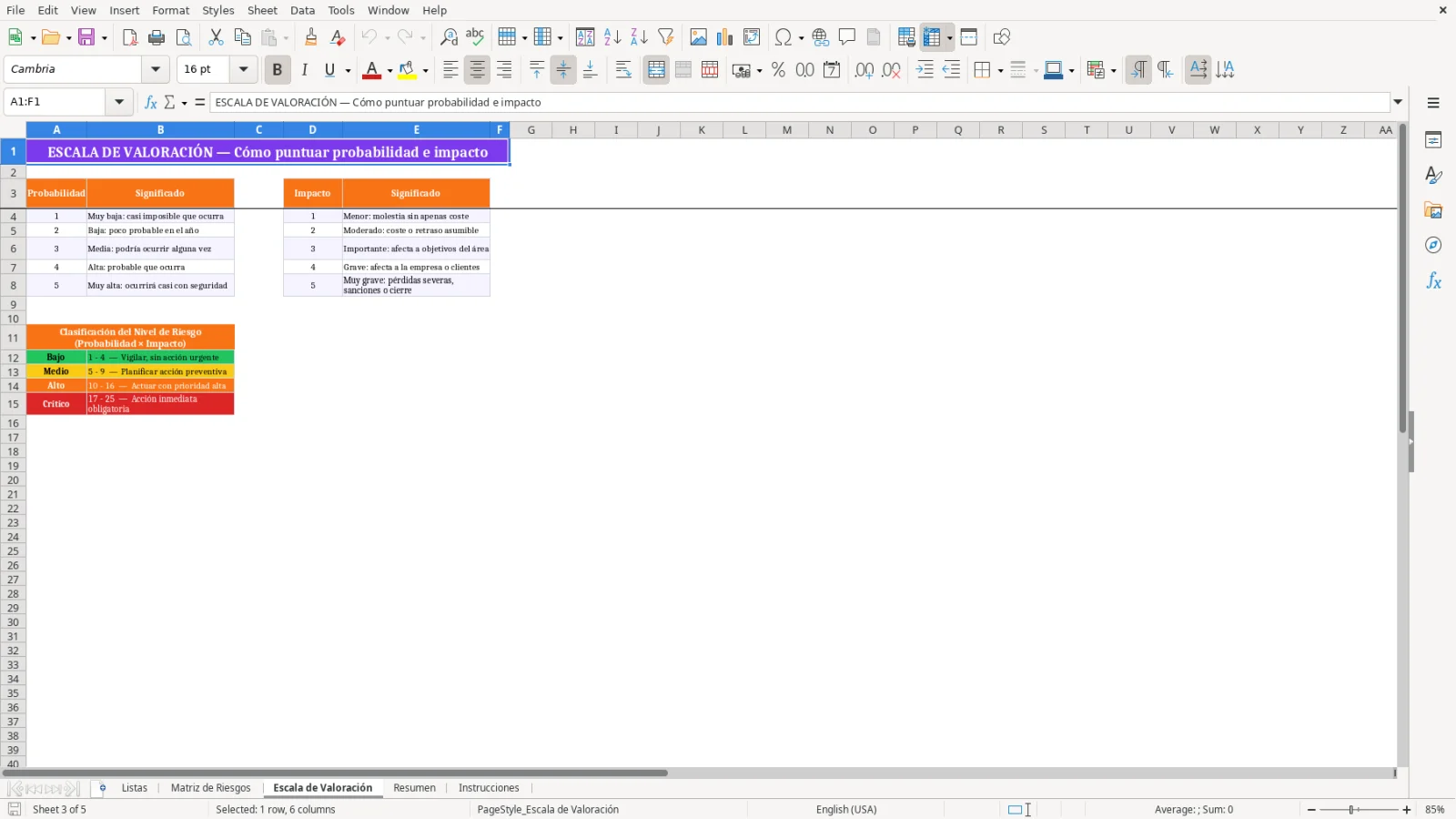Open the borders dropdown arrow

pyautogui.click(x=1000, y=70)
